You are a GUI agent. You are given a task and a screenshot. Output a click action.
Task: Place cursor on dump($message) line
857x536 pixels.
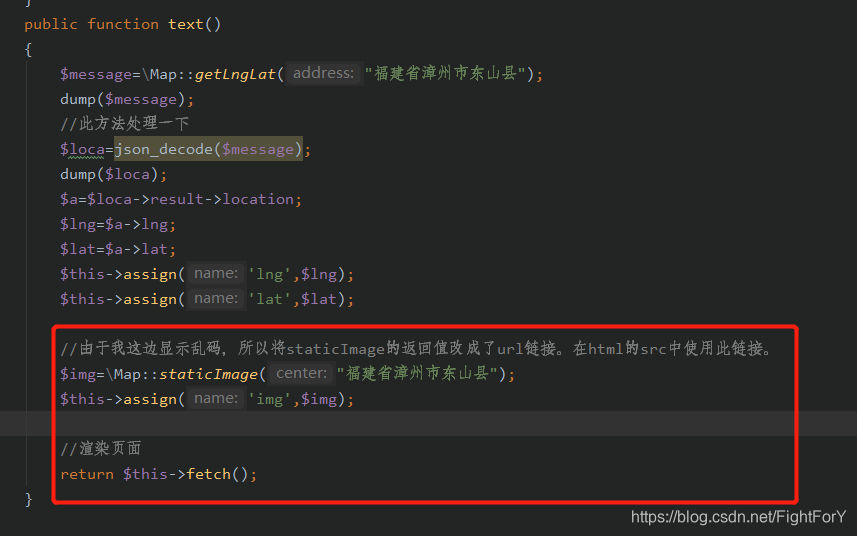coord(127,99)
